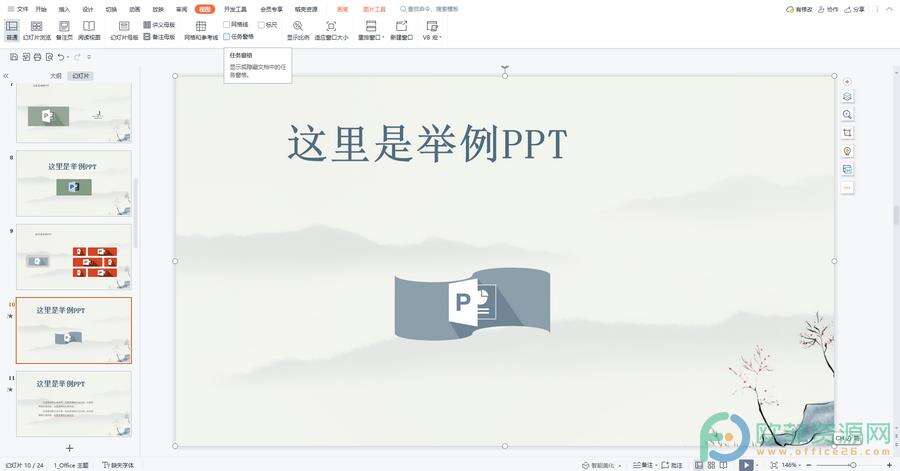
Task: Open the Home (开始) tab
Action: coord(41,9)
